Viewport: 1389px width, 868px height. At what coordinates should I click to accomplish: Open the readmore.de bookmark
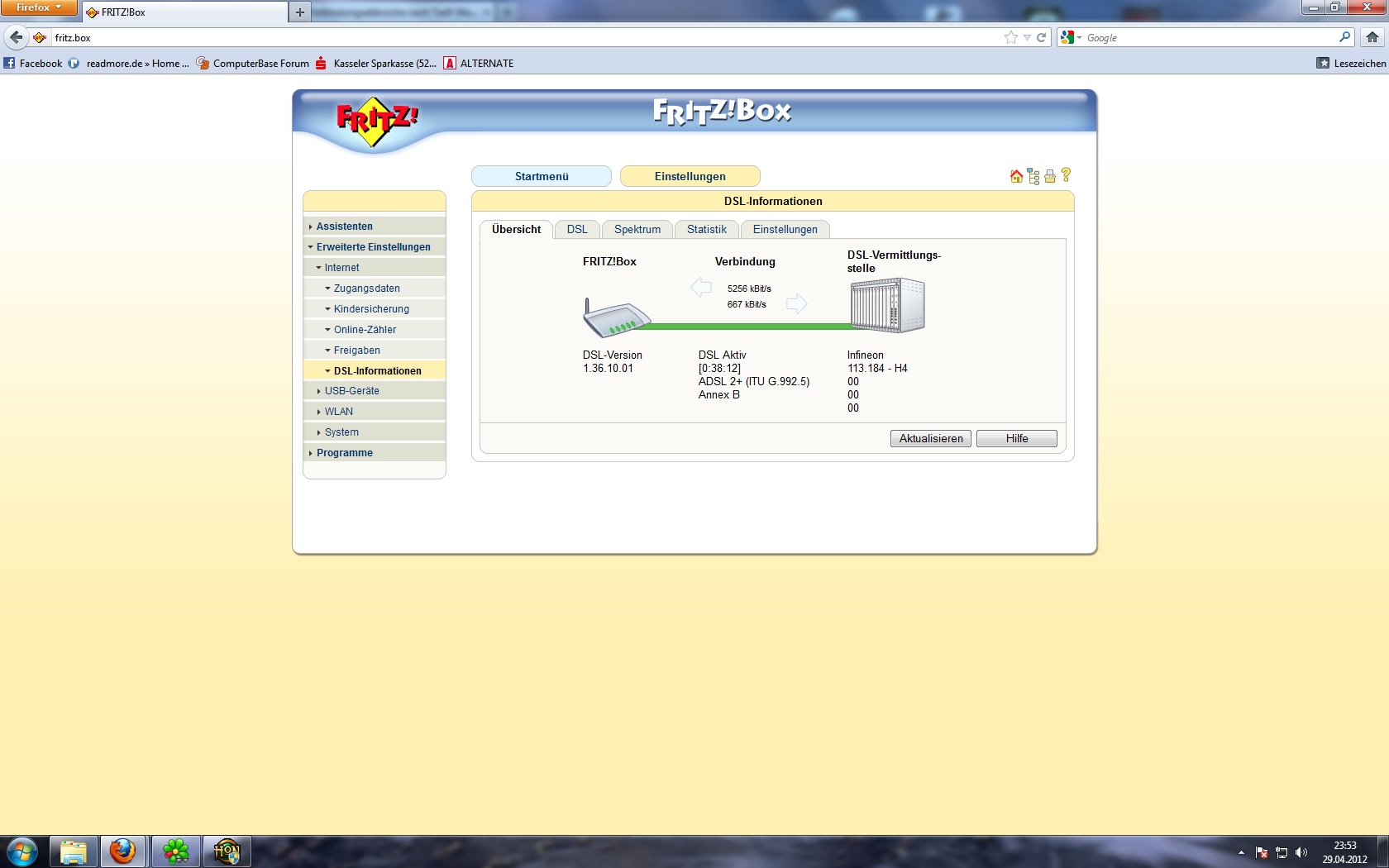click(129, 63)
